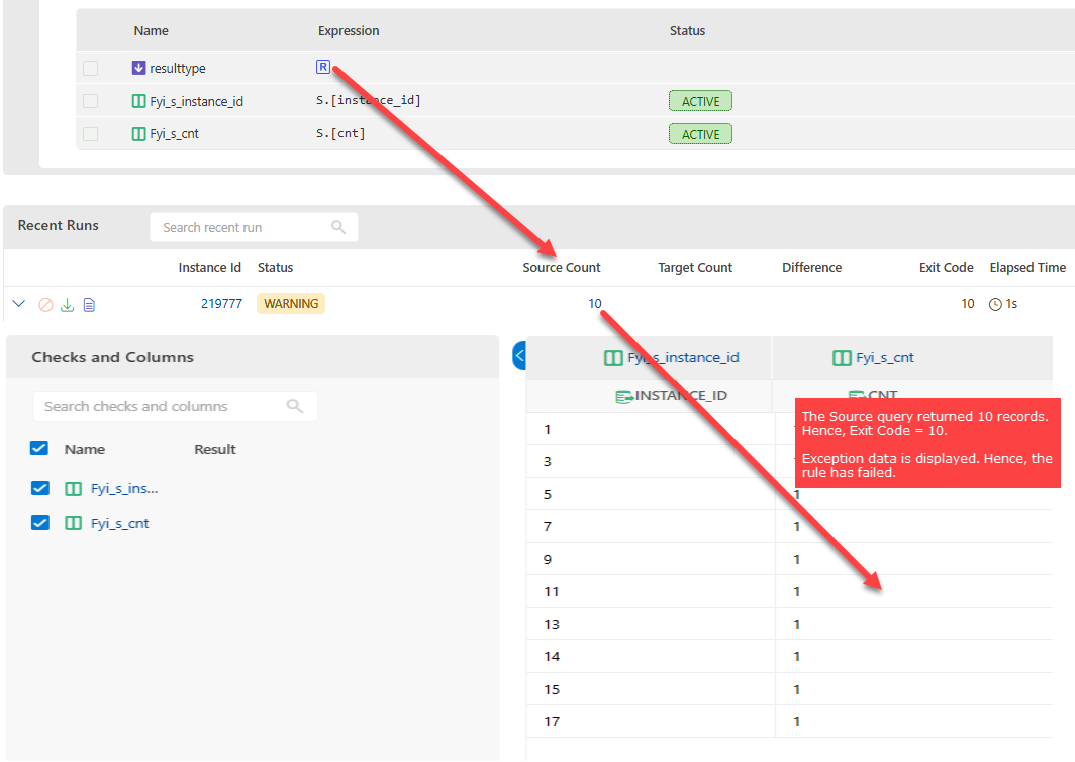Click the magnifier in checks and columns search

click(x=294, y=406)
